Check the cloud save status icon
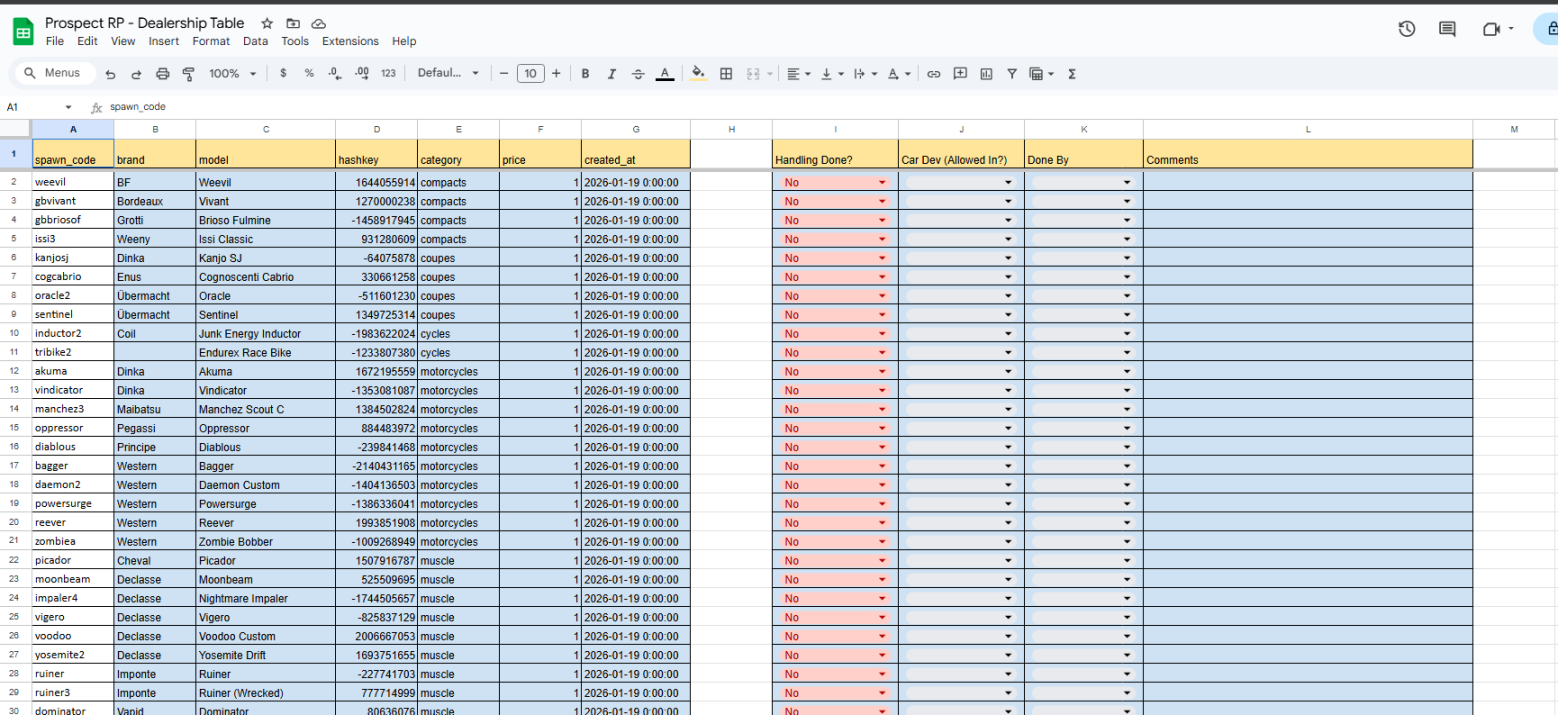Screen dimensions: 1558x715 [x=319, y=23]
